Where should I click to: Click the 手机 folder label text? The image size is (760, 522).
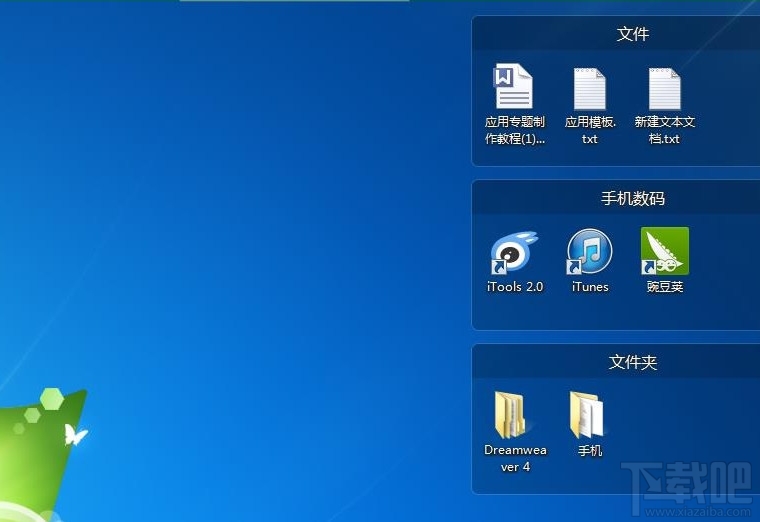point(590,450)
